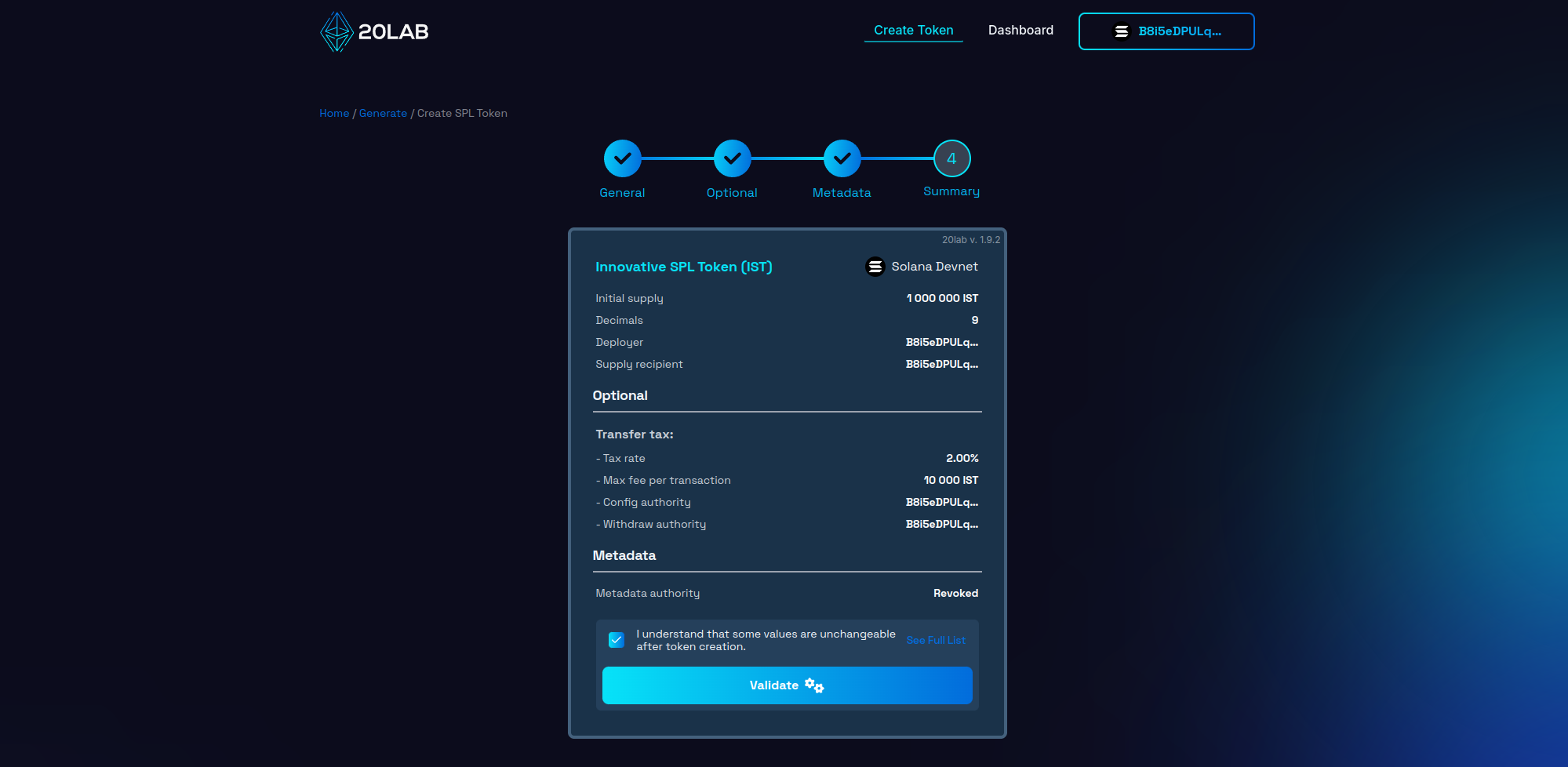Screen dimensions: 1568x767
Task: Click the Metadata section heading
Action: [624, 555]
